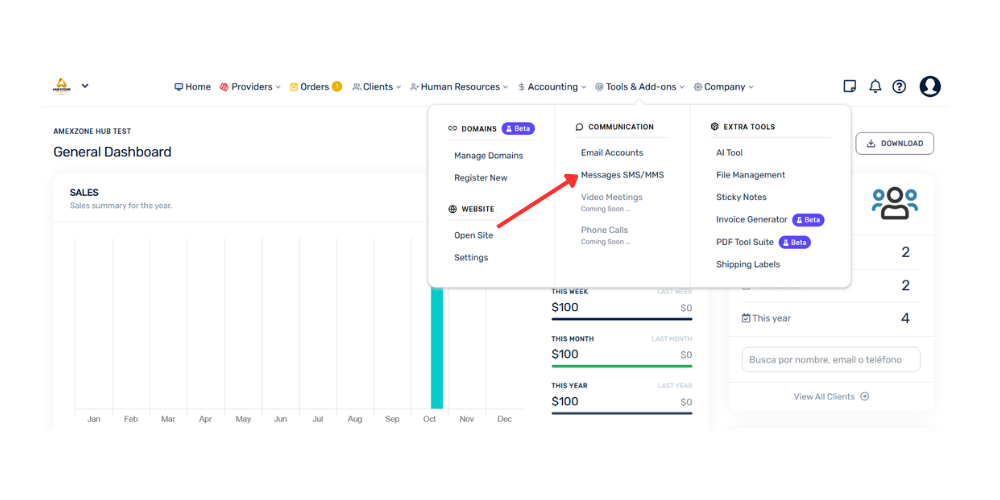Open Manage Domains option

489,155
